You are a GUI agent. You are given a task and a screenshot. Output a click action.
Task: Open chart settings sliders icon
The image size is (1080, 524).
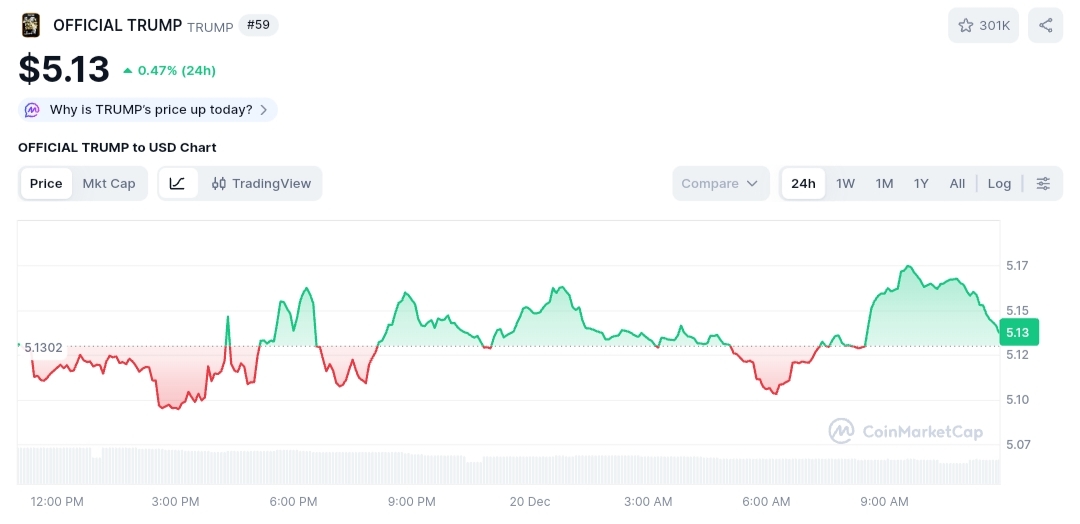(x=1043, y=183)
